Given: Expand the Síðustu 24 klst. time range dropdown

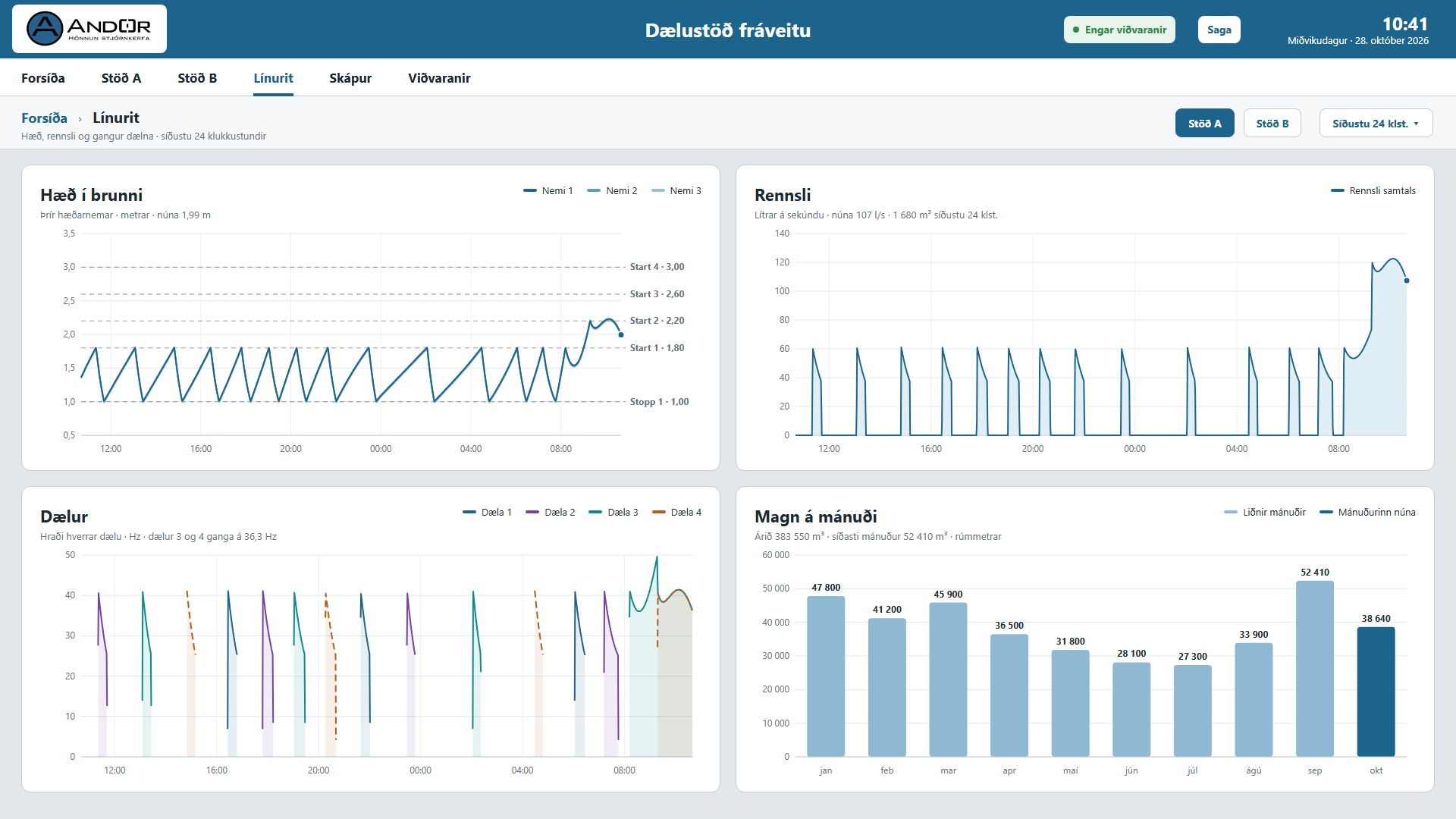Looking at the screenshot, I should pyautogui.click(x=1376, y=123).
